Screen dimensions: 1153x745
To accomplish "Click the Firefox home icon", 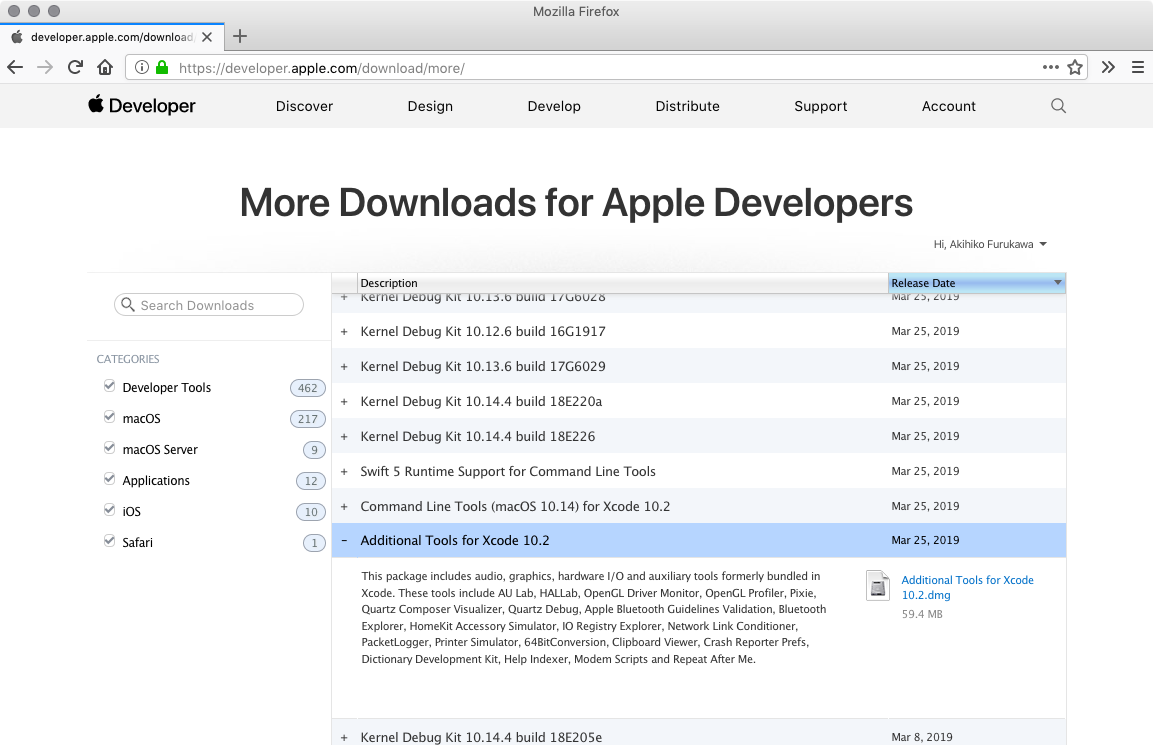I will pyautogui.click(x=105, y=67).
